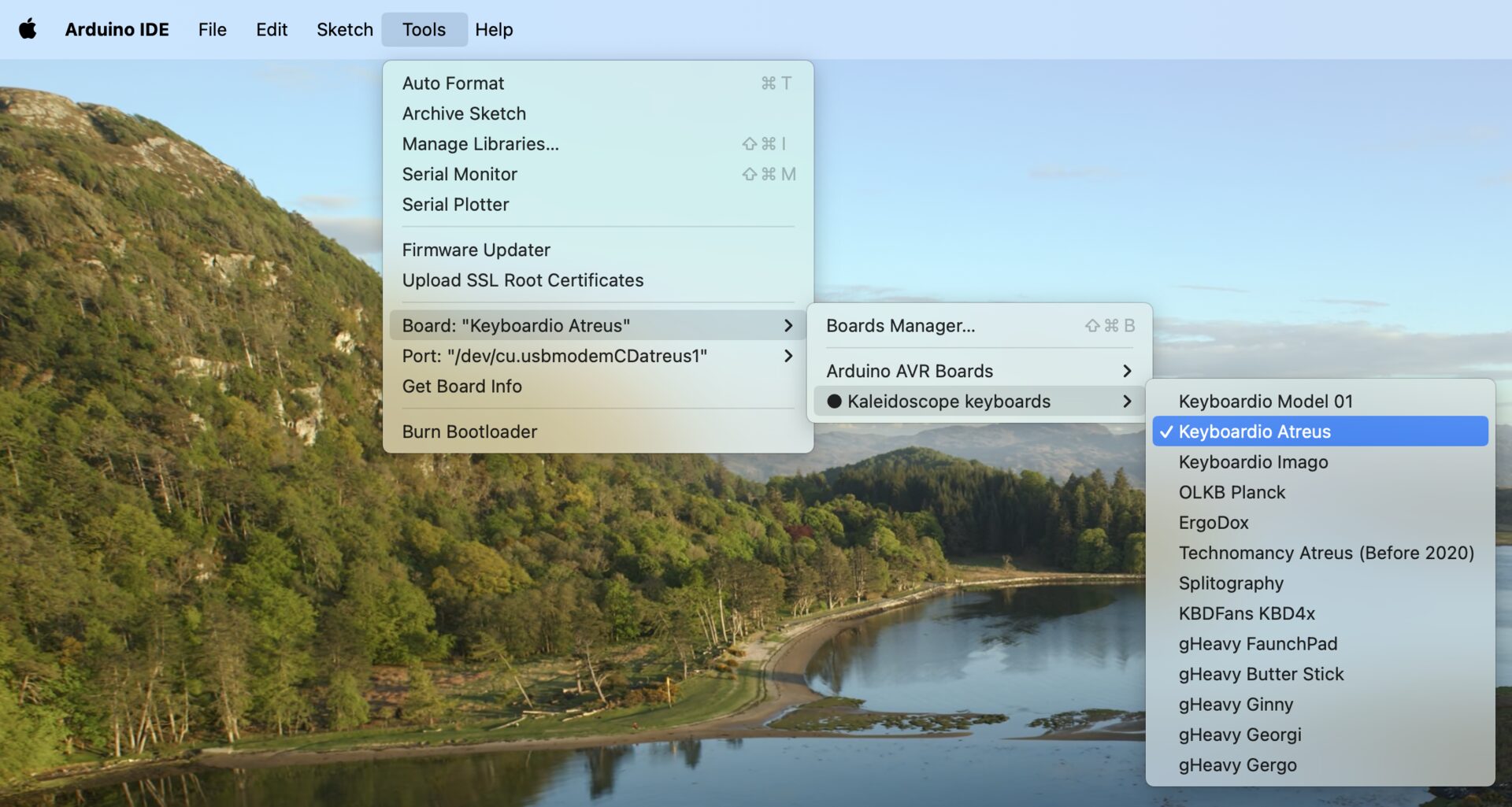Screen dimensions: 1512x807
Task: Choose Archive Sketch
Action: click(598, 113)
